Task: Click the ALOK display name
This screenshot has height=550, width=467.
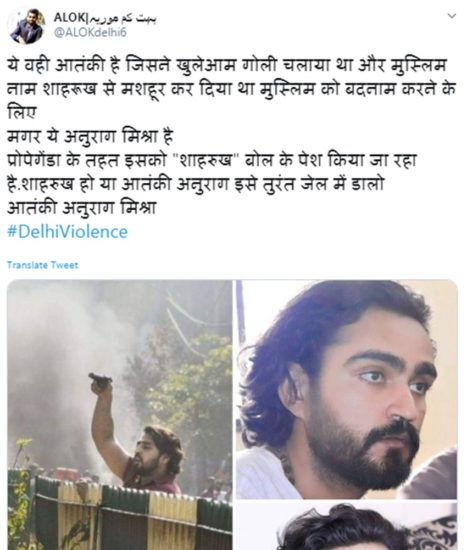Action: [x=69, y=18]
